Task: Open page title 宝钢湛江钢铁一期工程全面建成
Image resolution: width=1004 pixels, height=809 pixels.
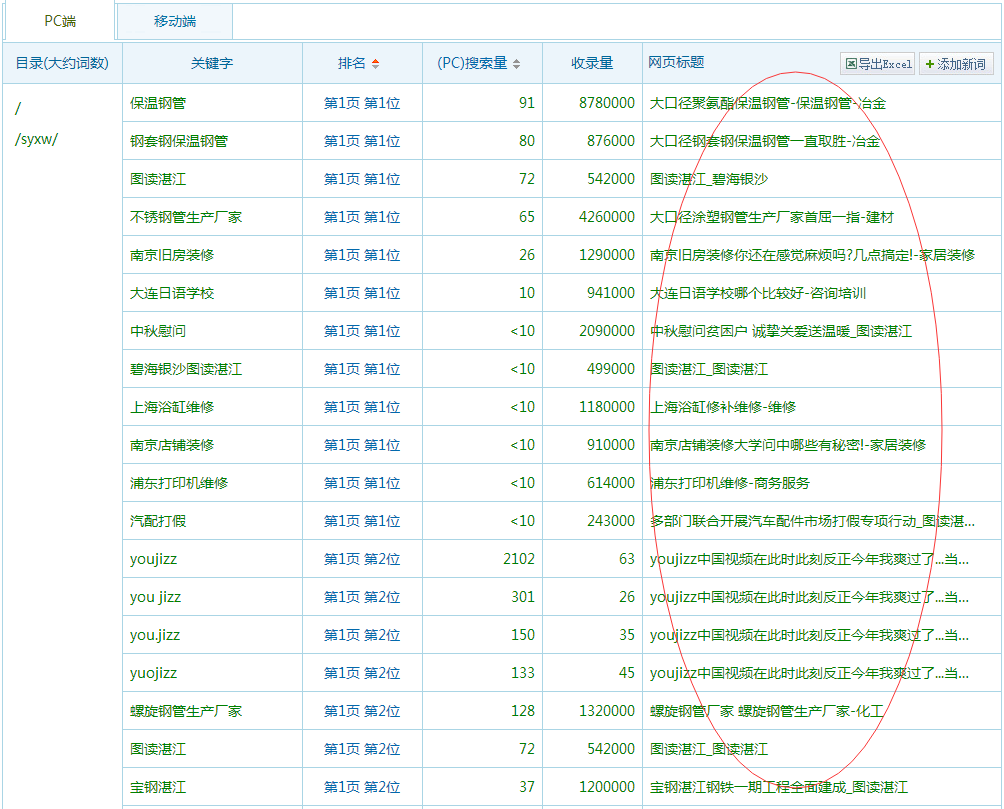Action: [x=778, y=787]
